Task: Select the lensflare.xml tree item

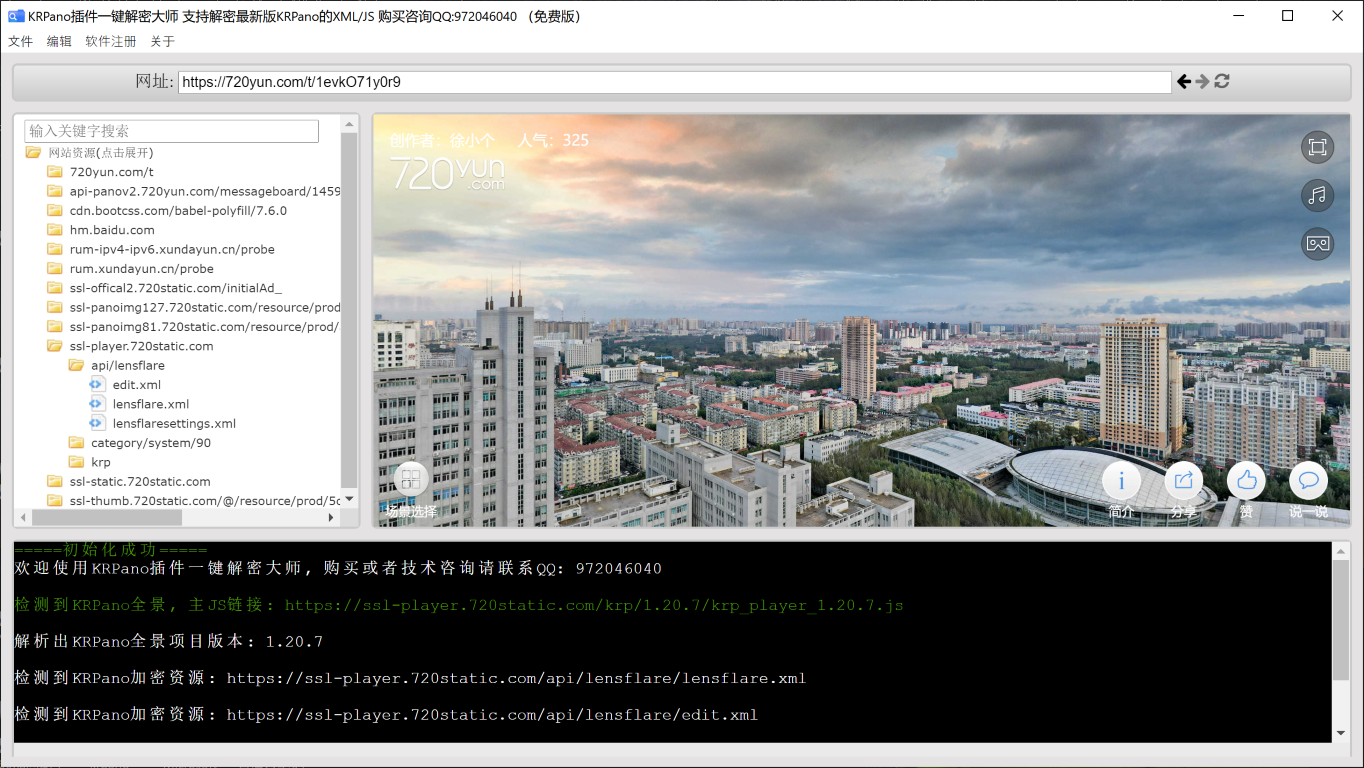Action: click(x=151, y=404)
